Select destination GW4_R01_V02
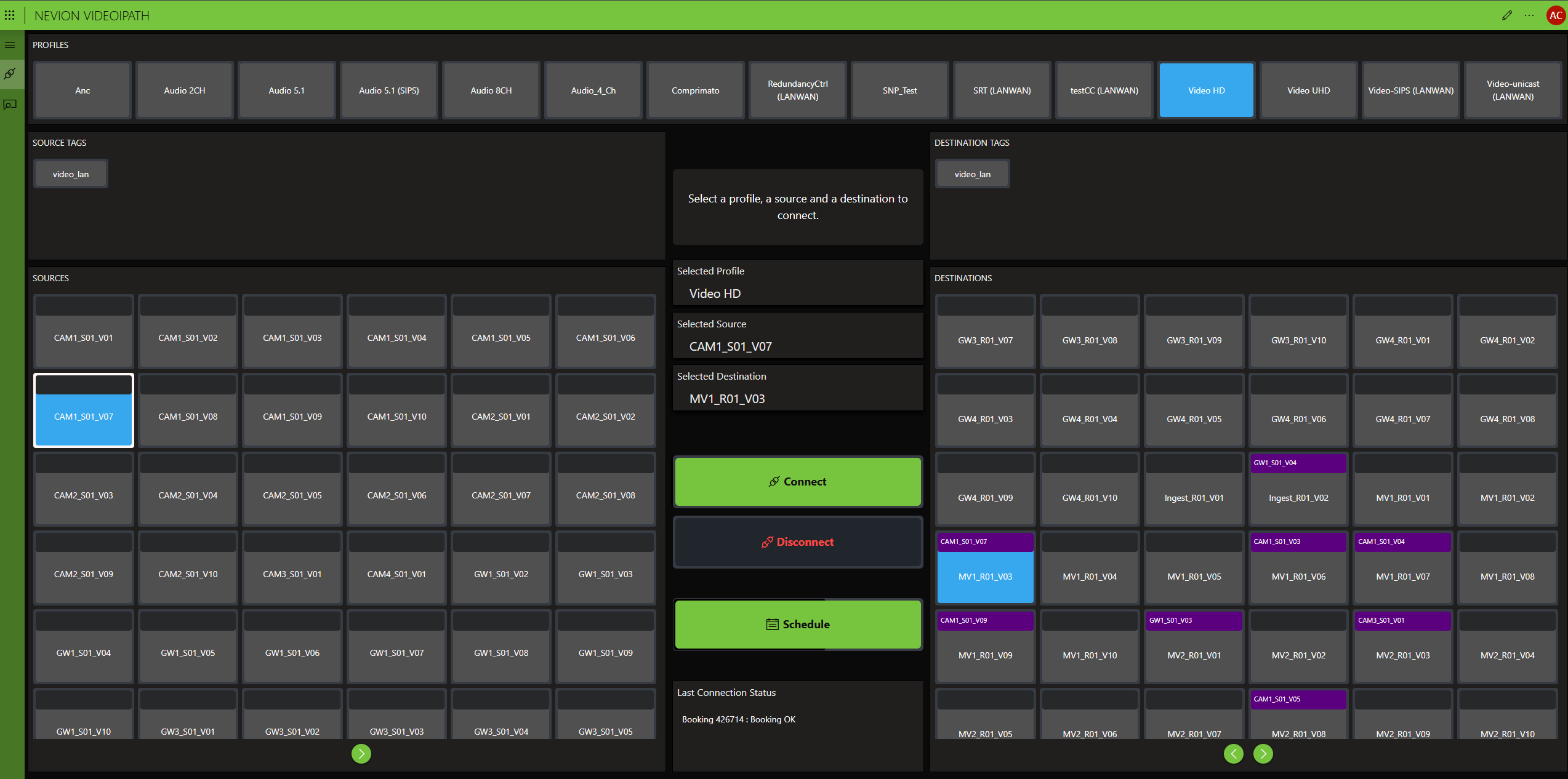The image size is (1568, 779). click(1508, 331)
